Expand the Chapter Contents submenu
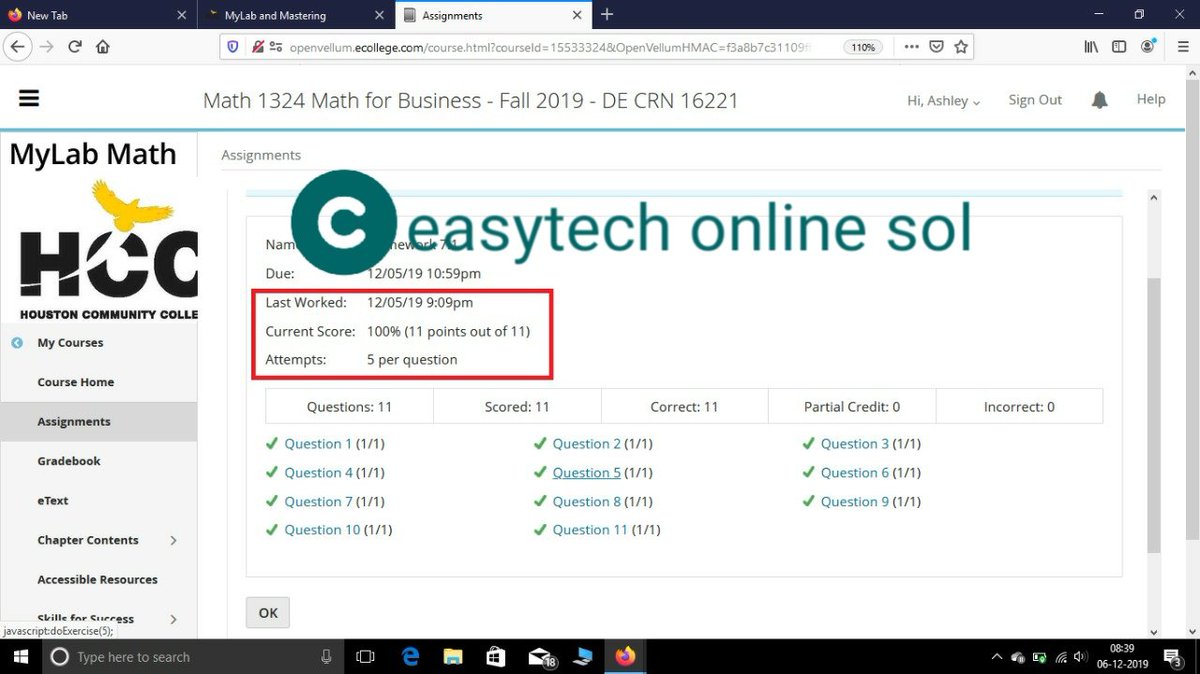1200x674 pixels. click(x=173, y=540)
